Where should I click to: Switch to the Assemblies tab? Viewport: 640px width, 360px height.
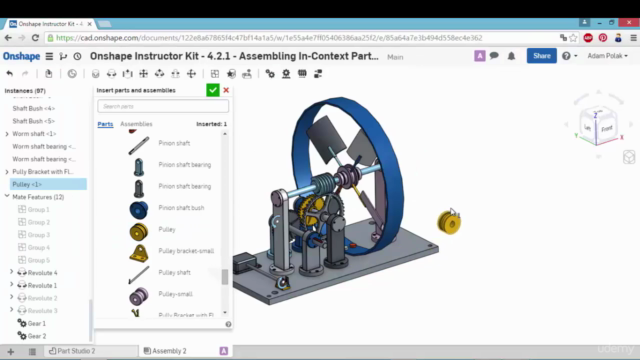pyautogui.click(x=136, y=124)
